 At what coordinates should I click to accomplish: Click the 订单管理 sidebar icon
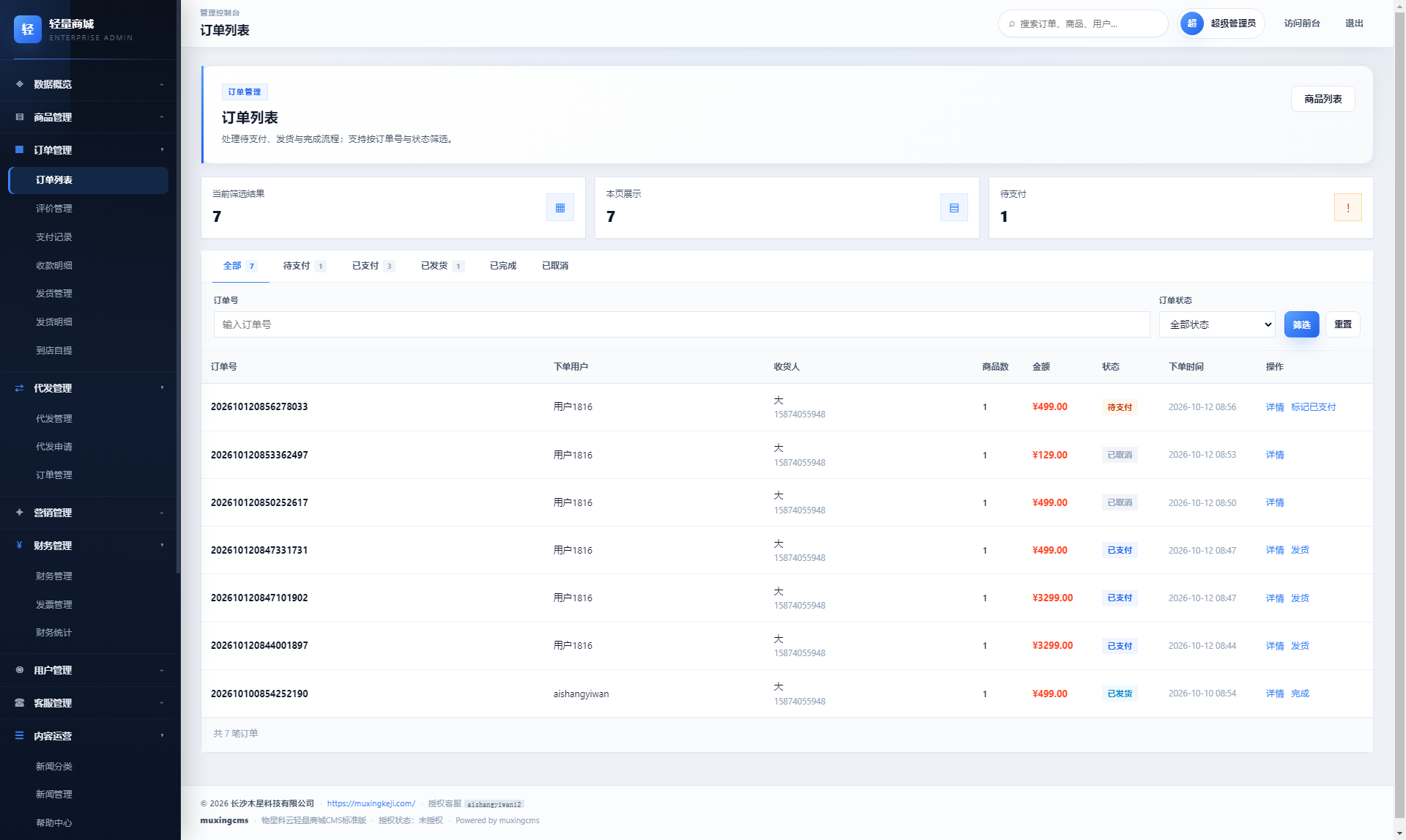pyautogui.click(x=20, y=150)
